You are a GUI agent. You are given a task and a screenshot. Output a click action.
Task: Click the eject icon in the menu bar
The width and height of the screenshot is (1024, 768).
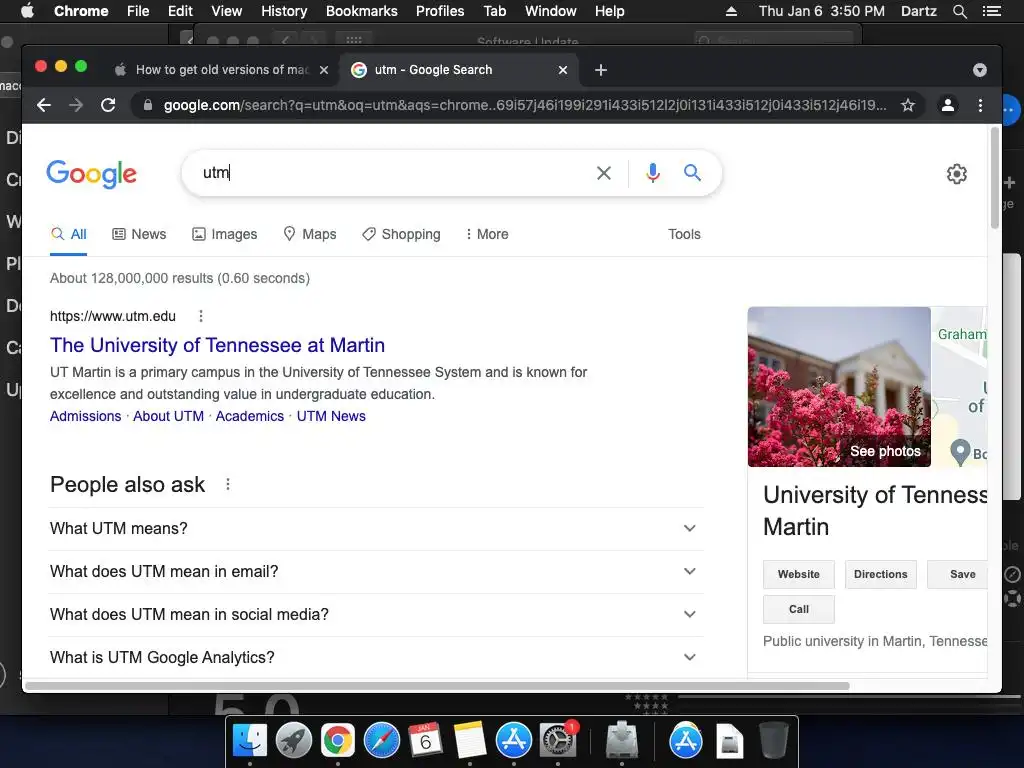[731, 11]
